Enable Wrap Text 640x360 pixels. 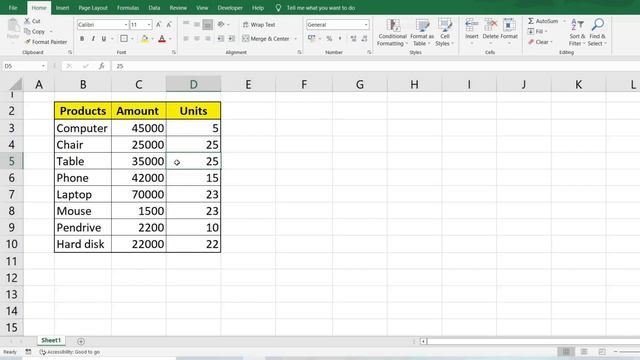click(259, 25)
